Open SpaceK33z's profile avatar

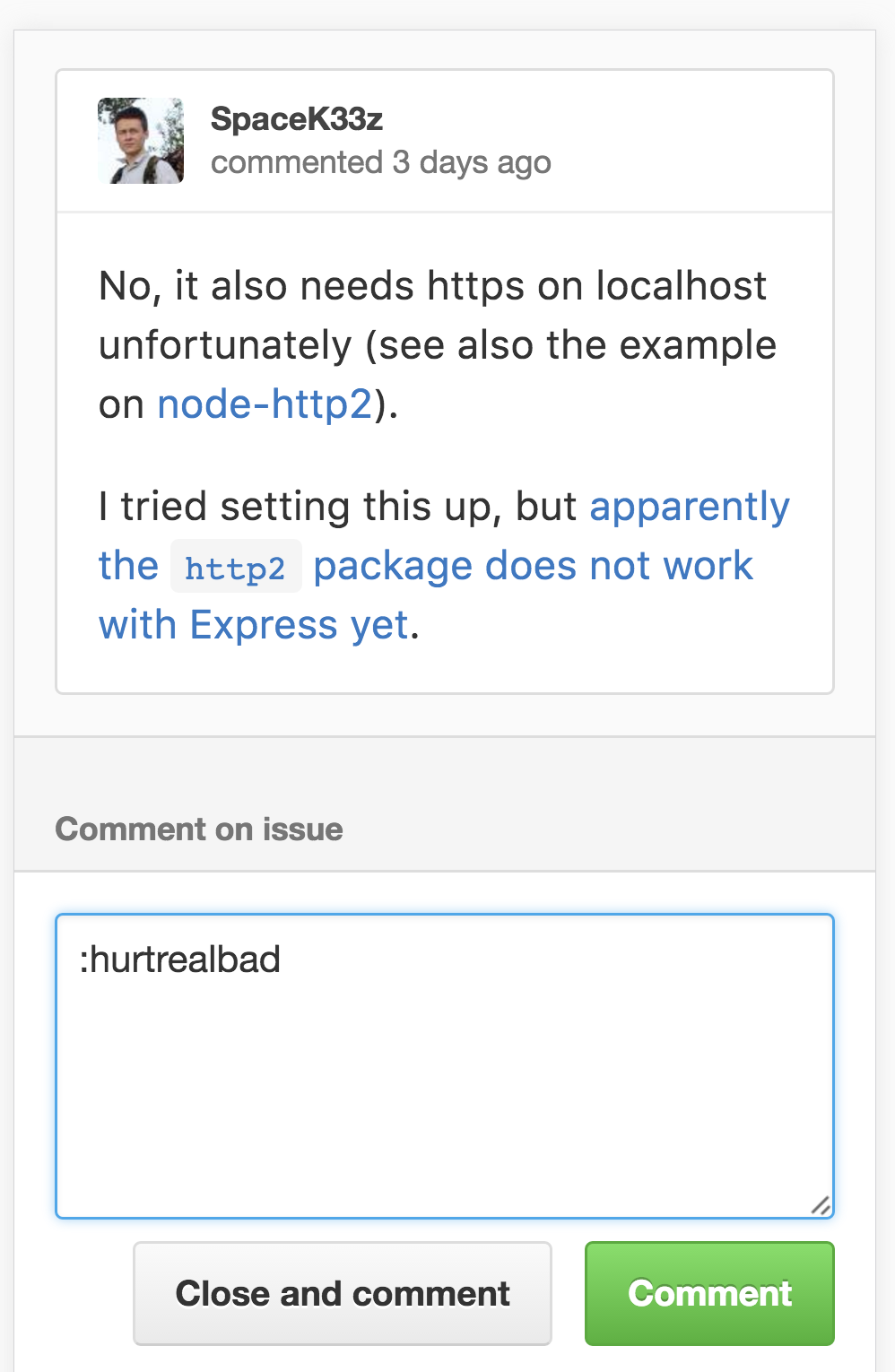[x=141, y=141]
